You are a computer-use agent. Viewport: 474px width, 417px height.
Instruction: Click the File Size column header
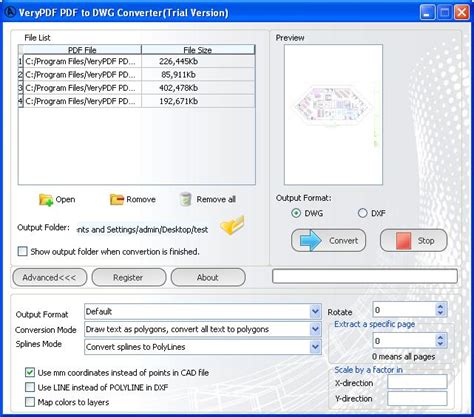coord(198,50)
